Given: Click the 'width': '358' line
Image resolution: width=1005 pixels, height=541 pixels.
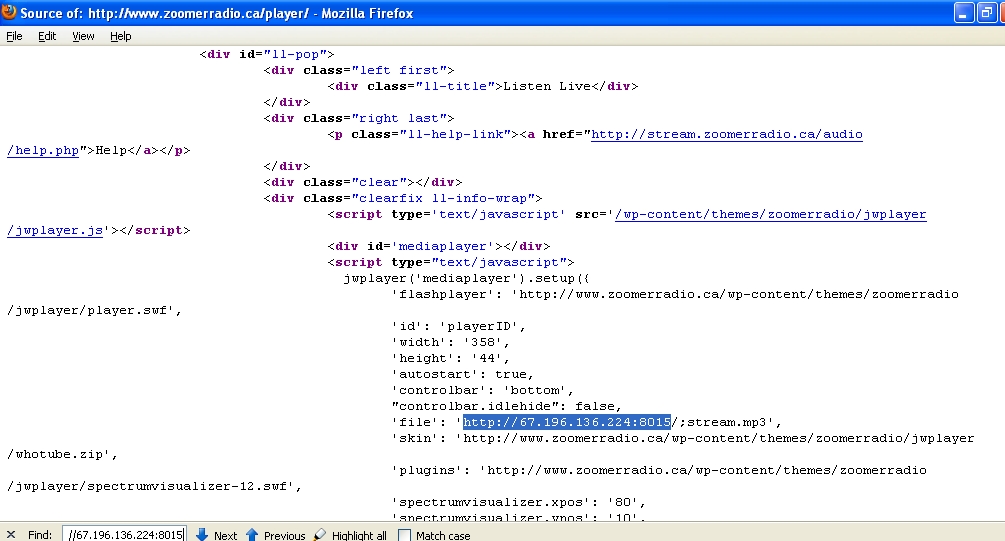Looking at the screenshot, I should coord(451,342).
